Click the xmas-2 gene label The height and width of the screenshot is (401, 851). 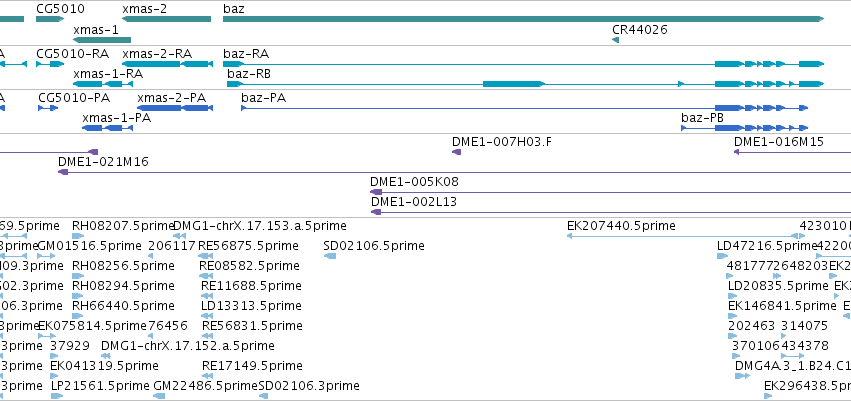click(144, 9)
